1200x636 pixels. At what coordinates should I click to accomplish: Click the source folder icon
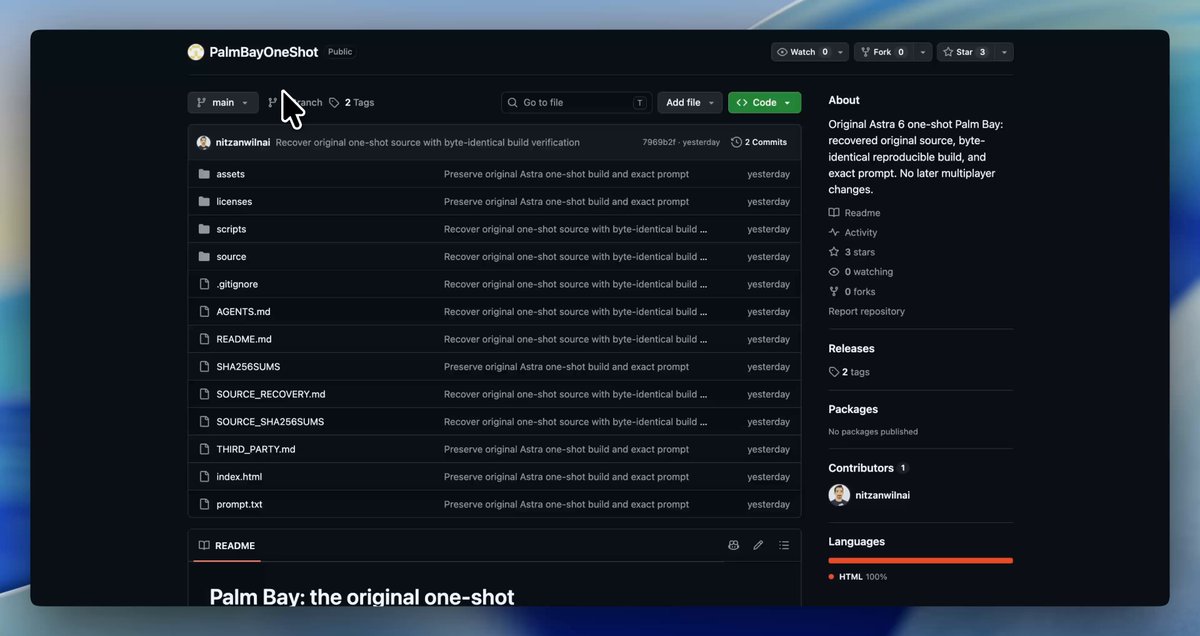tap(204, 256)
